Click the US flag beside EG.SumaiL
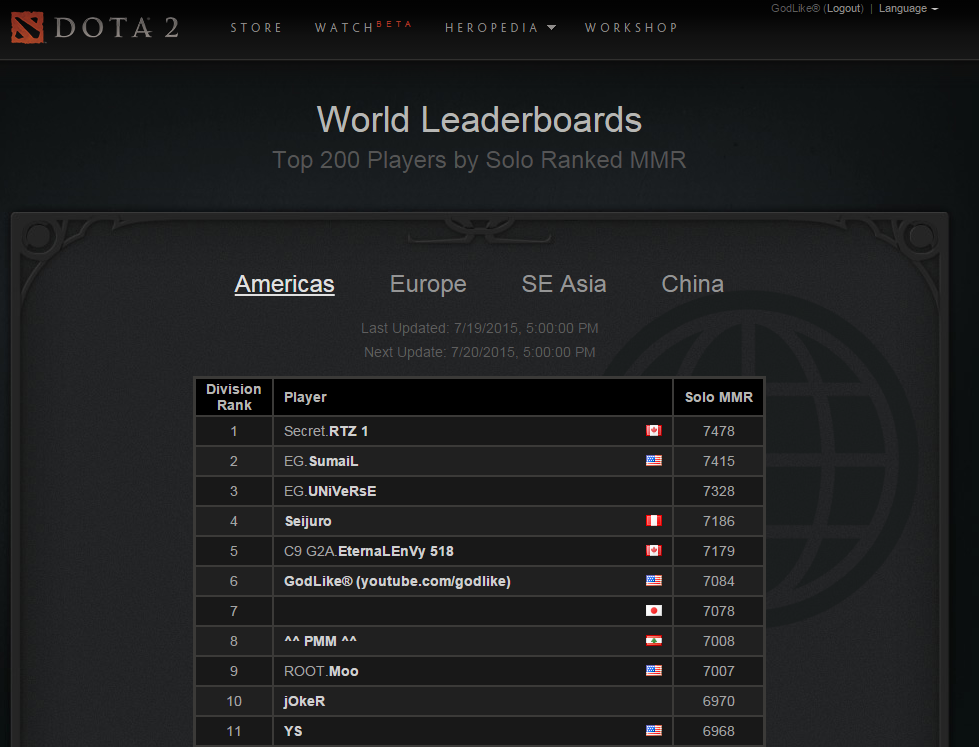The image size is (979, 747). [654, 460]
